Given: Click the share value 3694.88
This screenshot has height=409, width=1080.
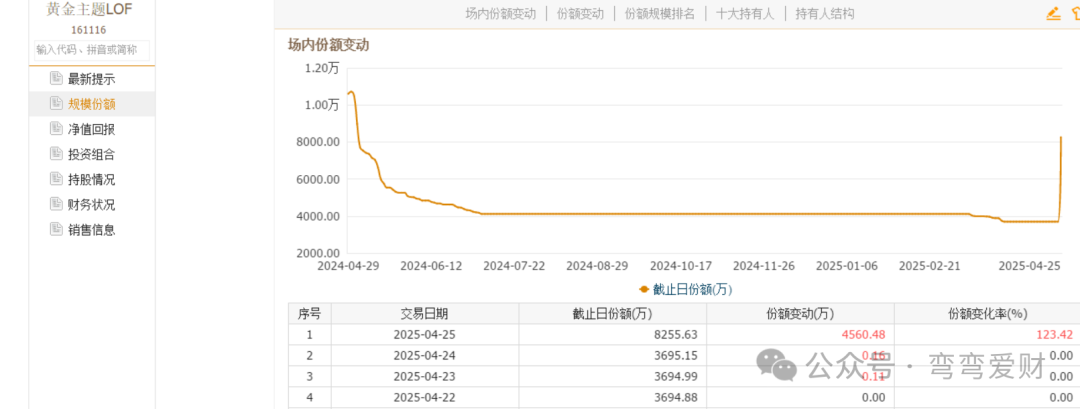Looking at the screenshot, I should 676,397.
